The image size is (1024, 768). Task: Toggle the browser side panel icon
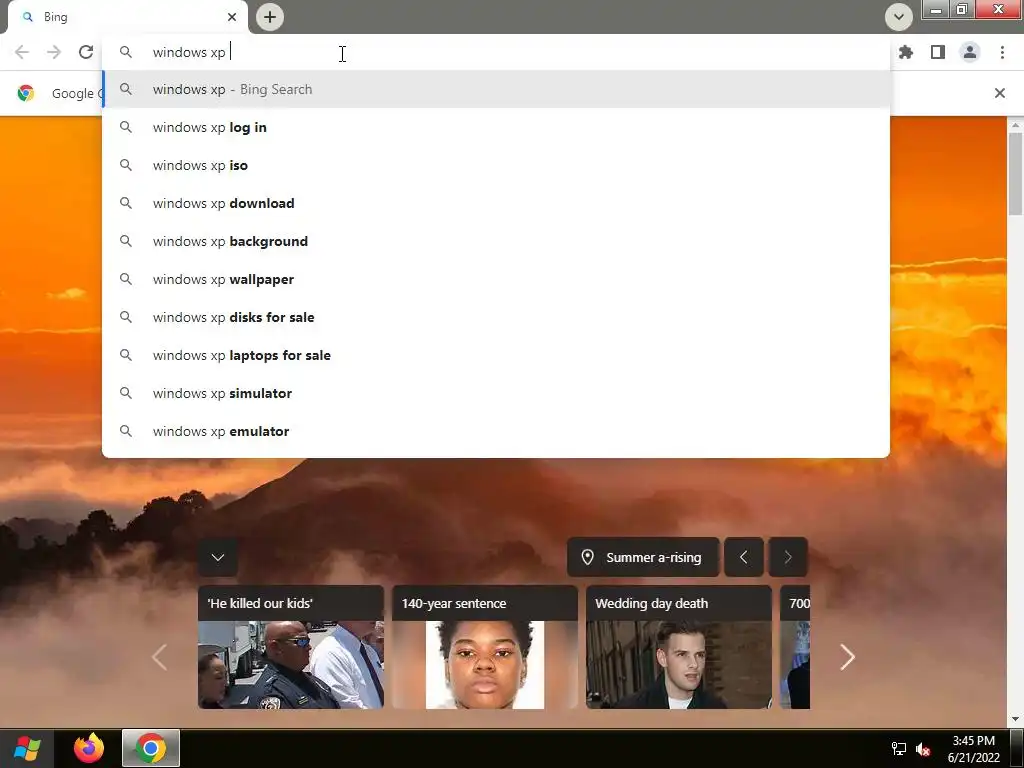coord(938,52)
